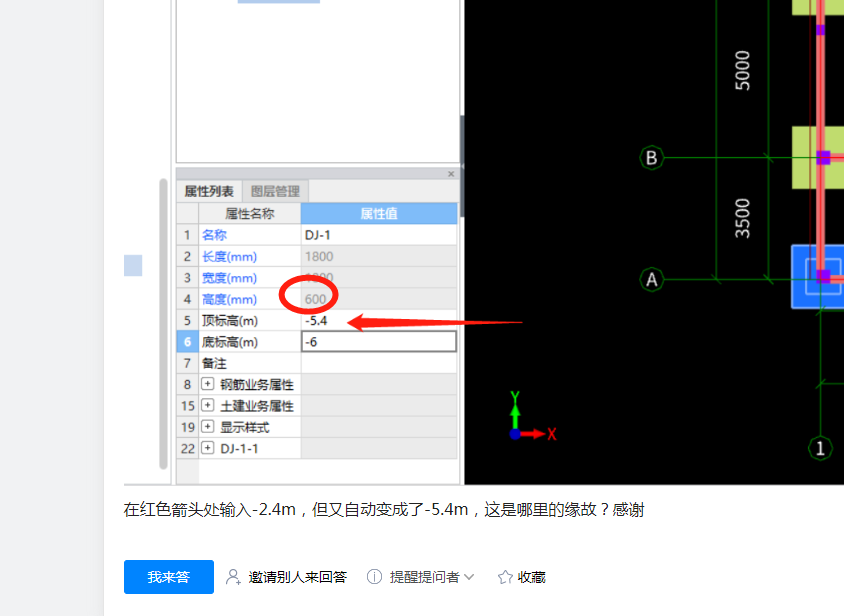Viewport: 844px width, 616px height.
Task: Click the 5000 dimension label
Action: coord(742,71)
